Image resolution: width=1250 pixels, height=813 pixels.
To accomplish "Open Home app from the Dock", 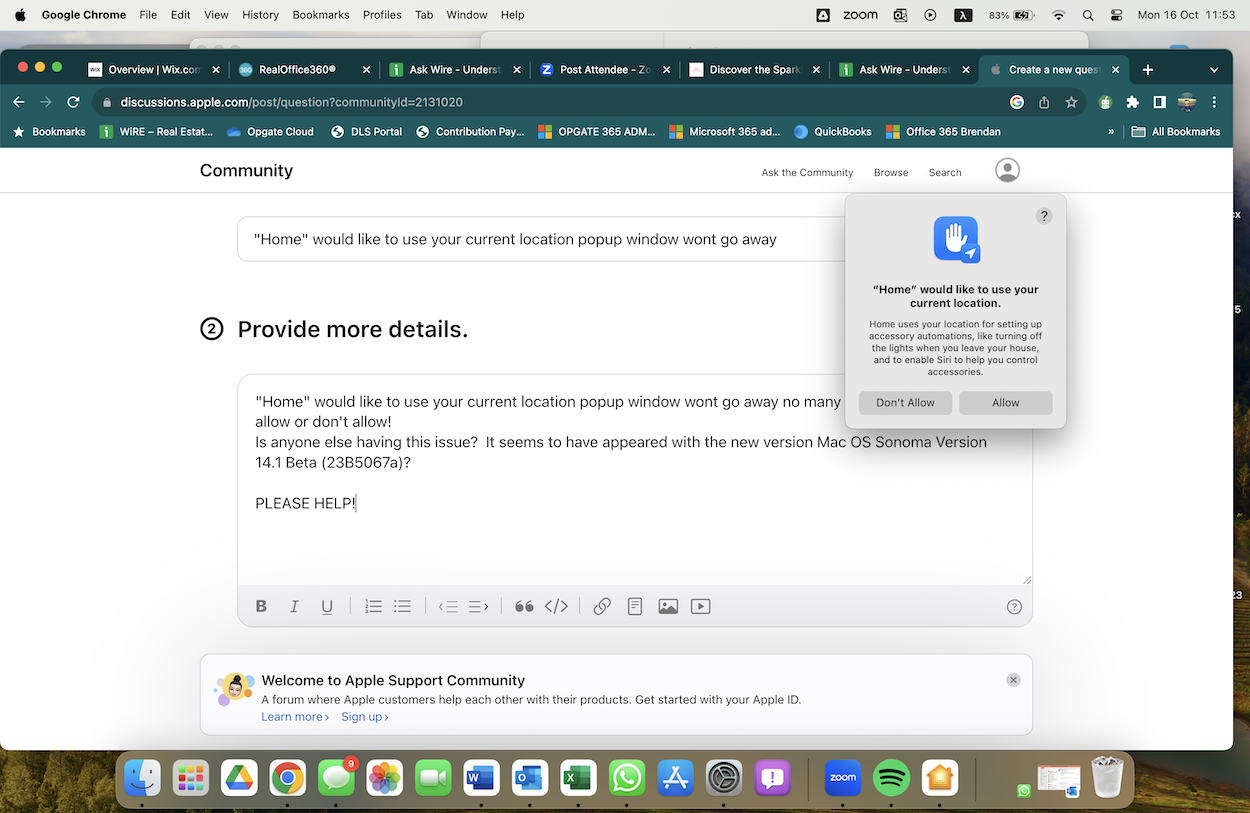I will pyautogui.click(x=940, y=777).
